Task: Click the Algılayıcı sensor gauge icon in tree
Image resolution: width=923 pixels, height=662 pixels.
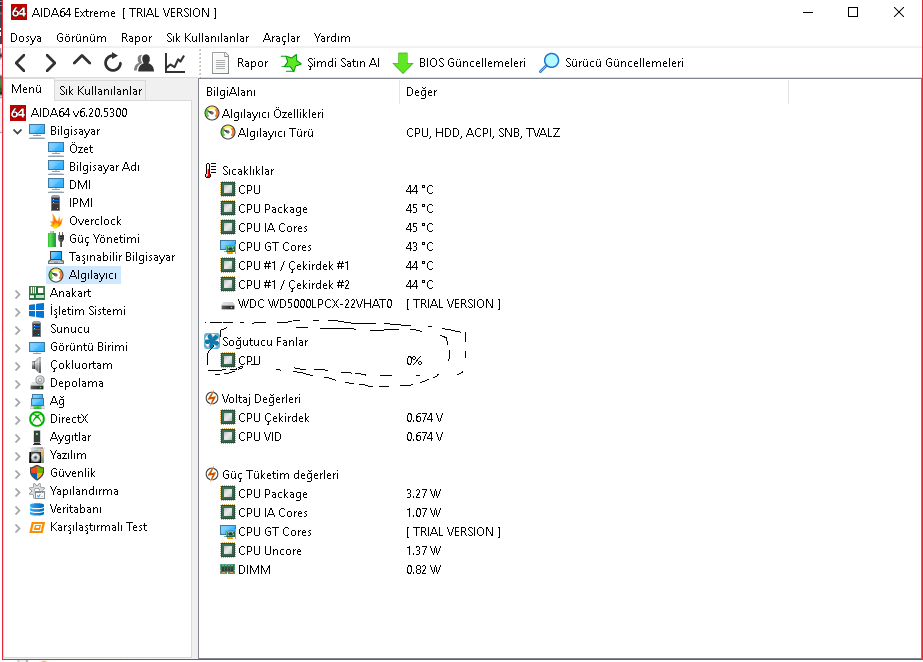Action: tap(56, 275)
